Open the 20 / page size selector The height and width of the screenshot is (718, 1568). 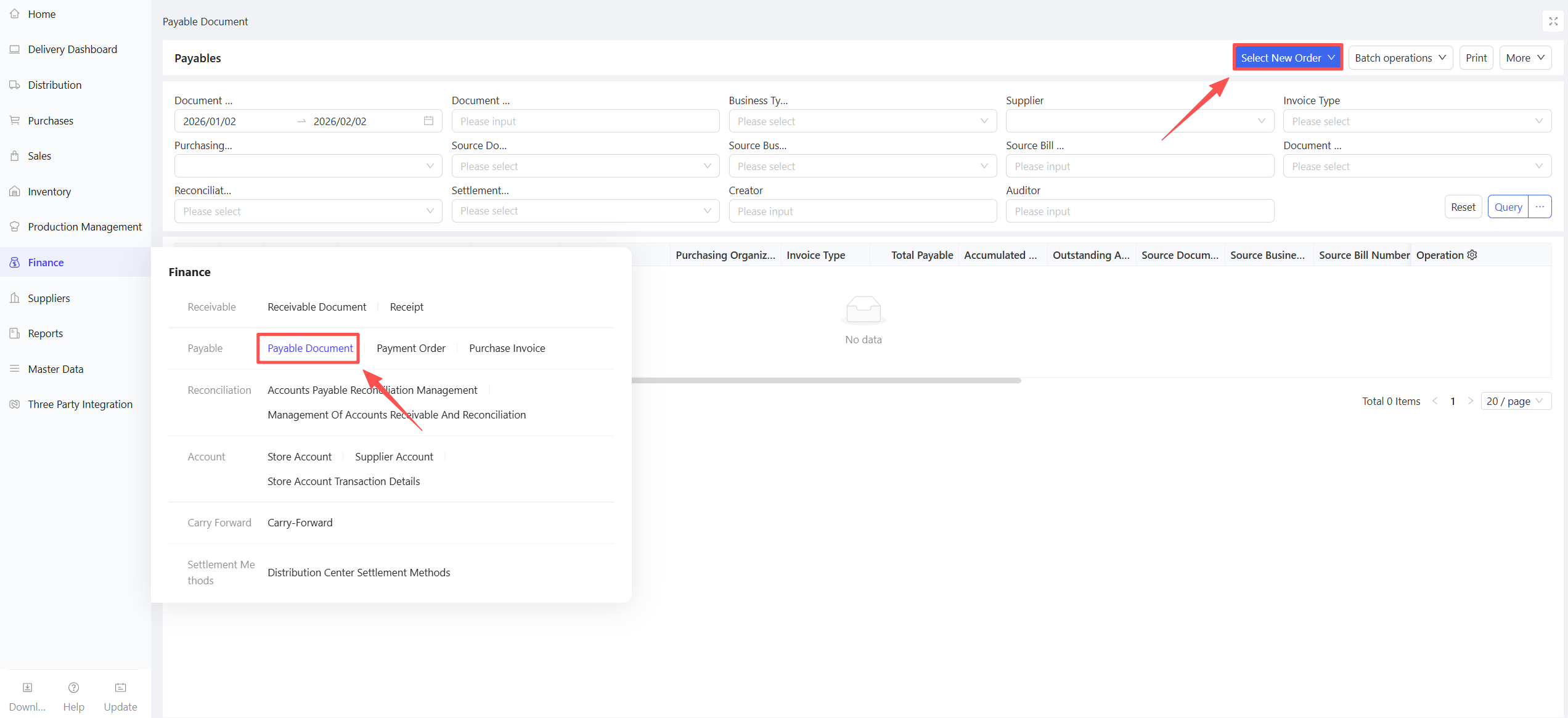(x=1515, y=401)
